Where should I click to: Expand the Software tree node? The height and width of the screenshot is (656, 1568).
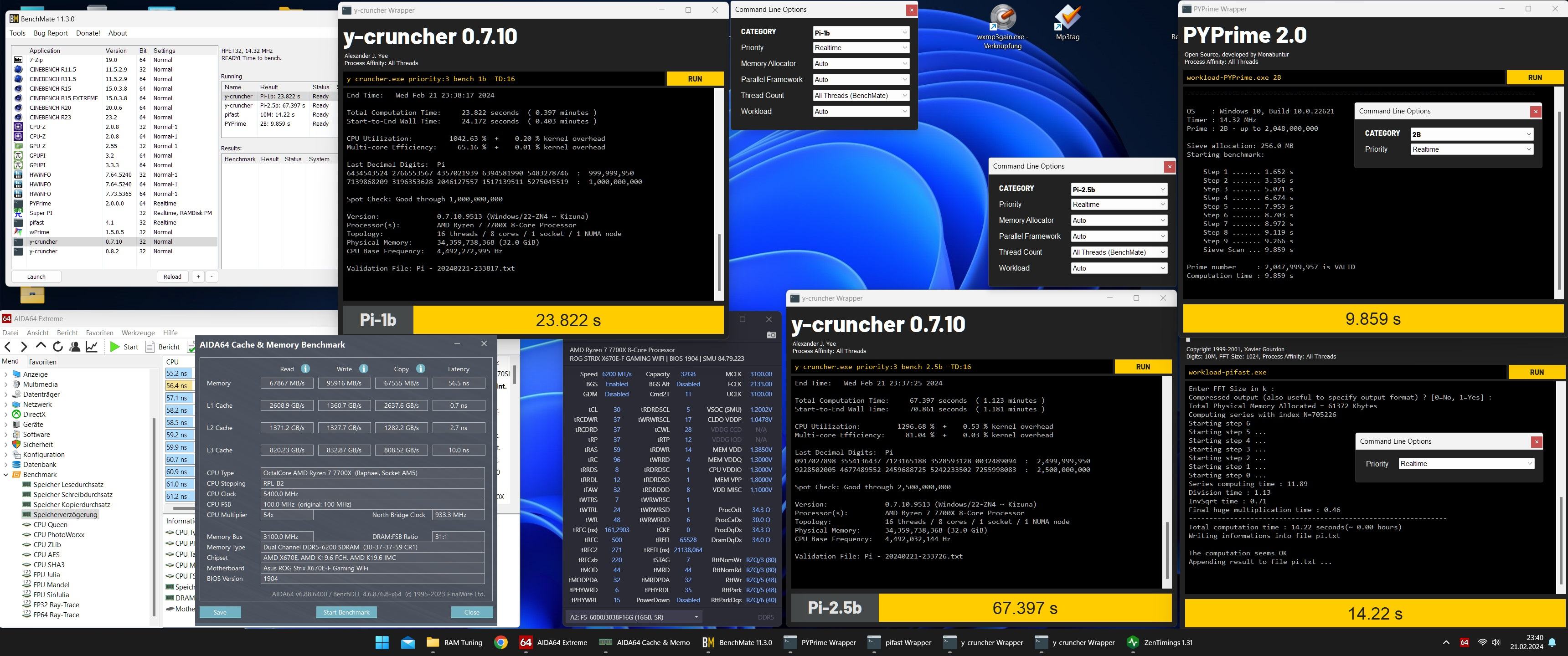click(6, 435)
